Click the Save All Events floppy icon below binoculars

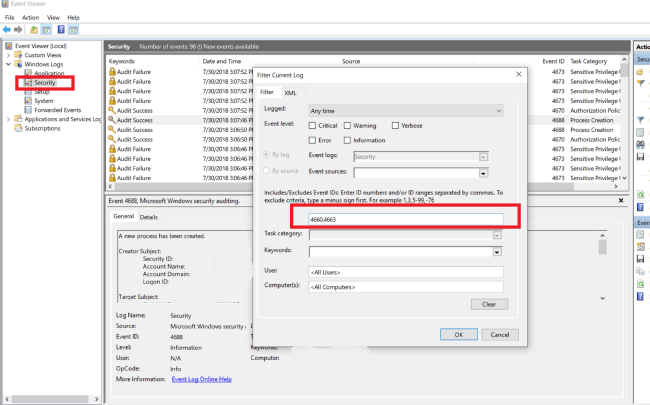click(640, 157)
